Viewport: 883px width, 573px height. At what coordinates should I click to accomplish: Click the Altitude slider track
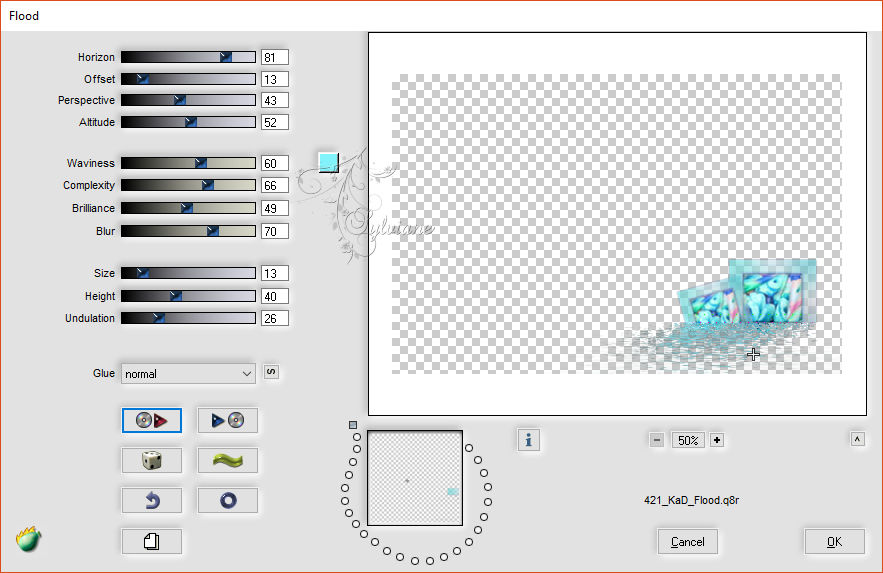(188, 122)
